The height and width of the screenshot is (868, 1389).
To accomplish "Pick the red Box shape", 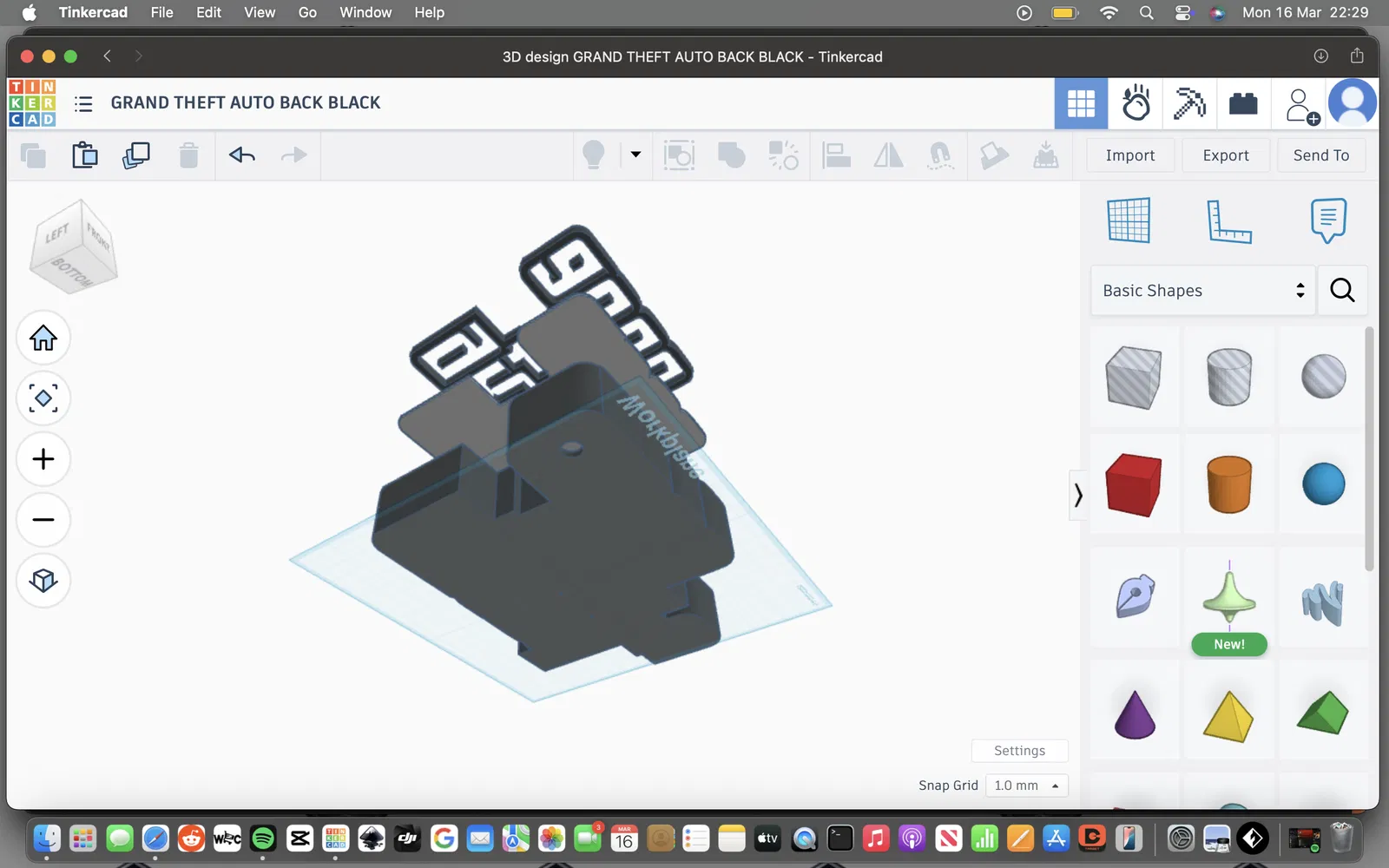I will (x=1134, y=484).
